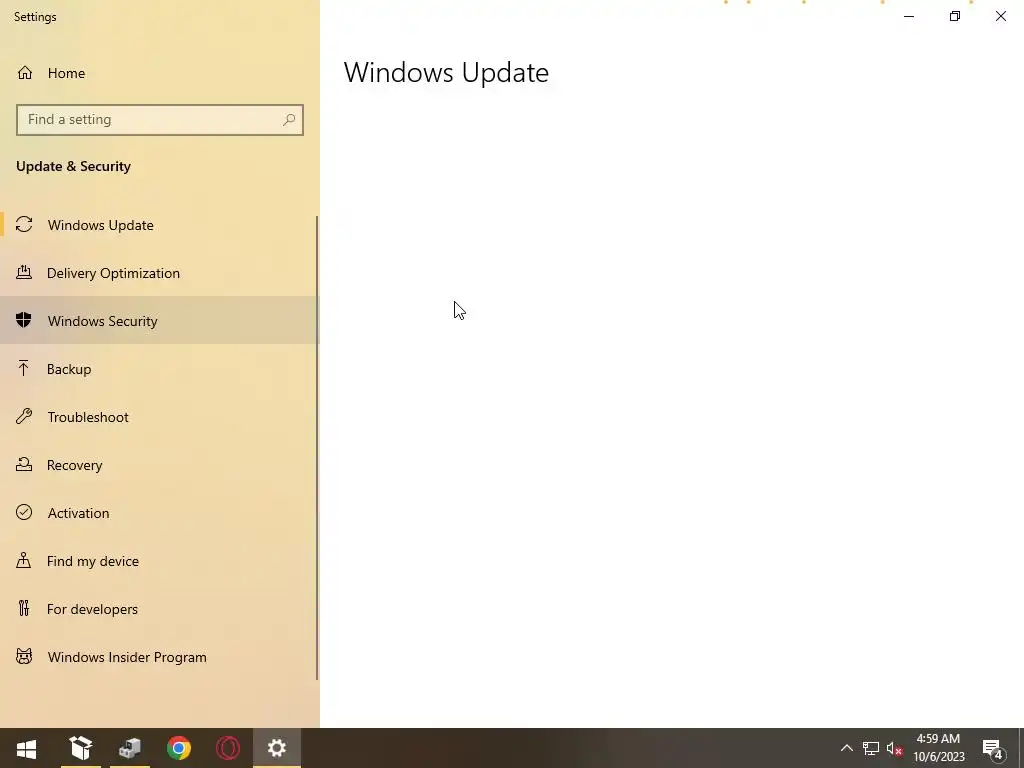
Task: Click the Backup up-arrow icon
Action: 24,368
